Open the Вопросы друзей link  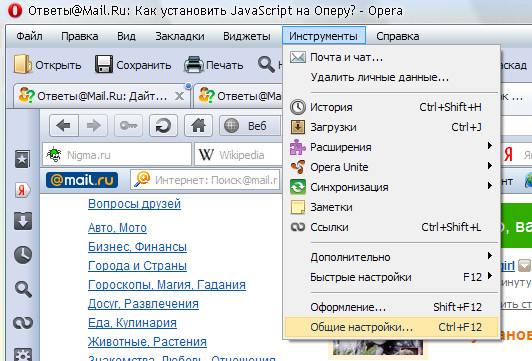pyautogui.click(x=134, y=204)
